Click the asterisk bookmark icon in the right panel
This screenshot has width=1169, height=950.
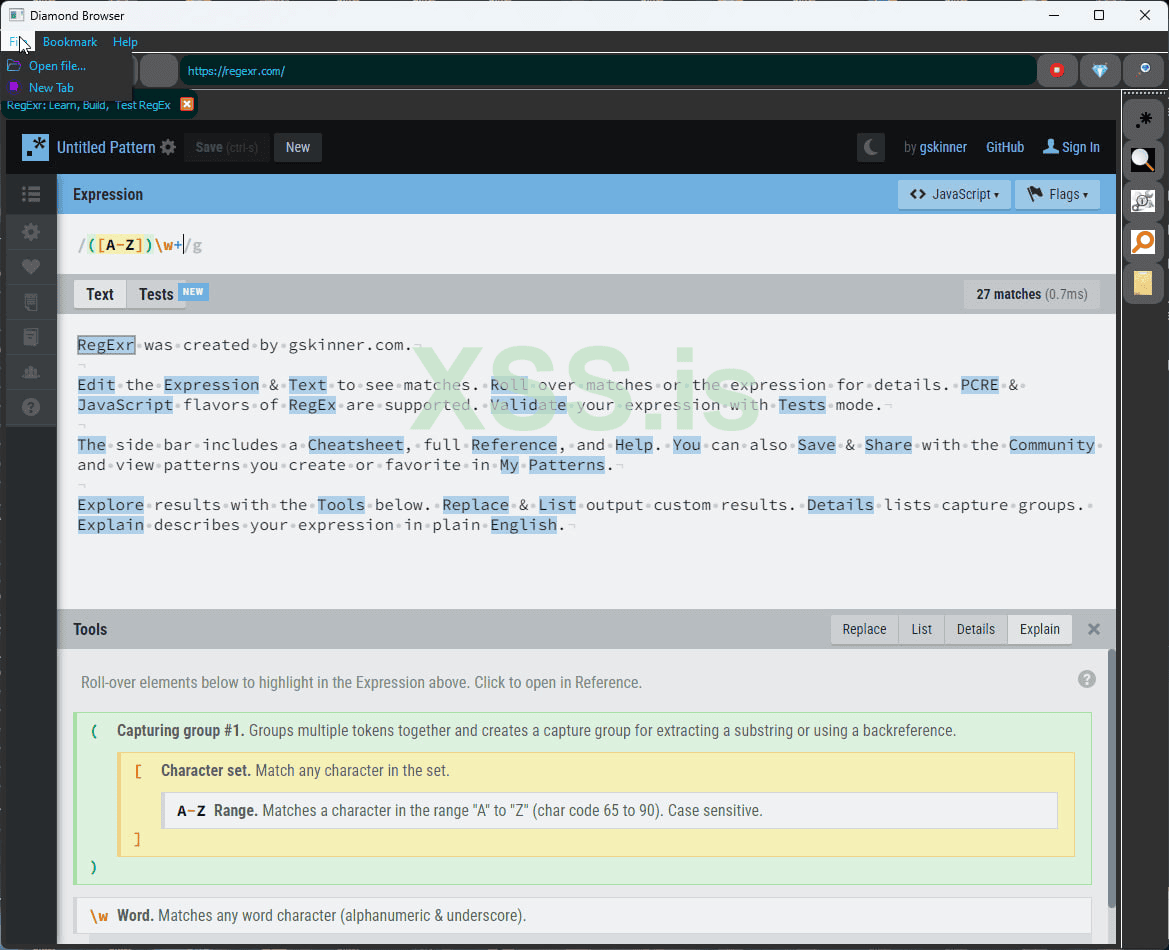point(1143,119)
